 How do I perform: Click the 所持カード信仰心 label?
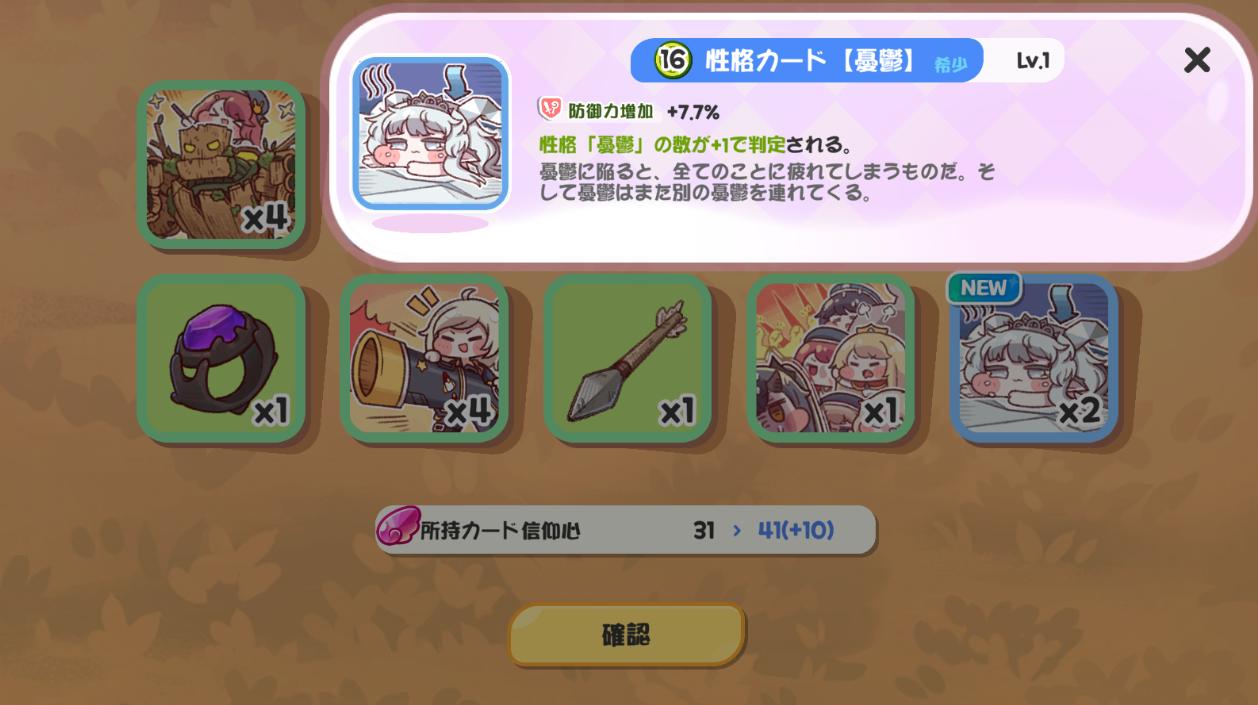click(500, 531)
